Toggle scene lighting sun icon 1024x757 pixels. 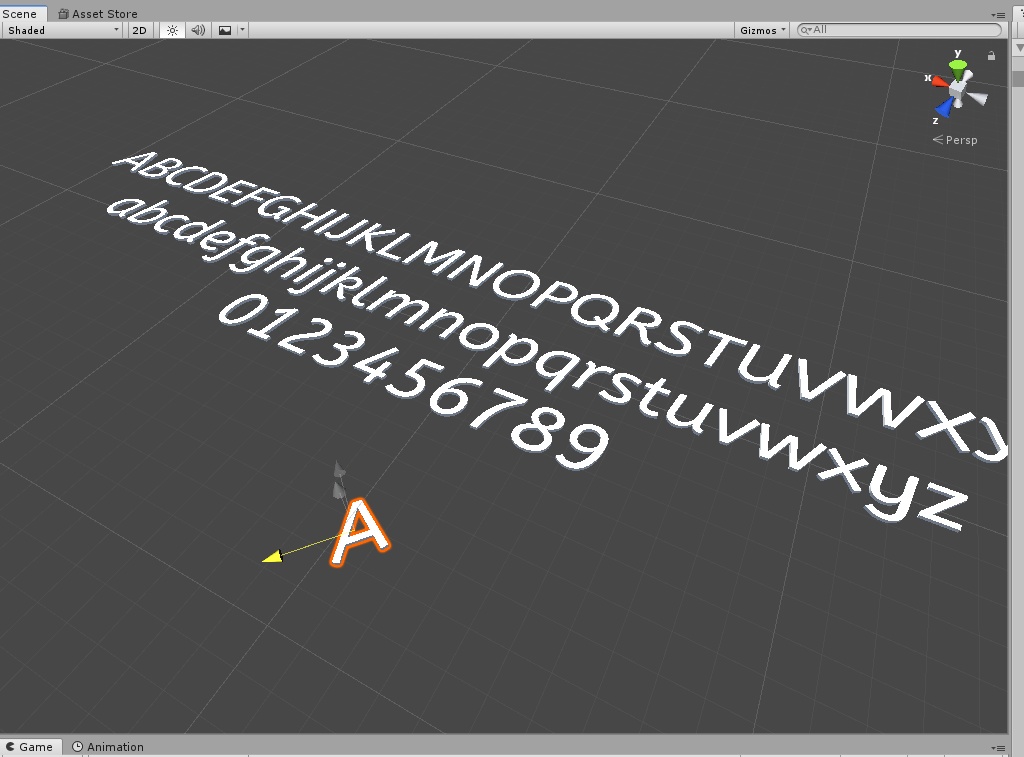pyautogui.click(x=172, y=30)
